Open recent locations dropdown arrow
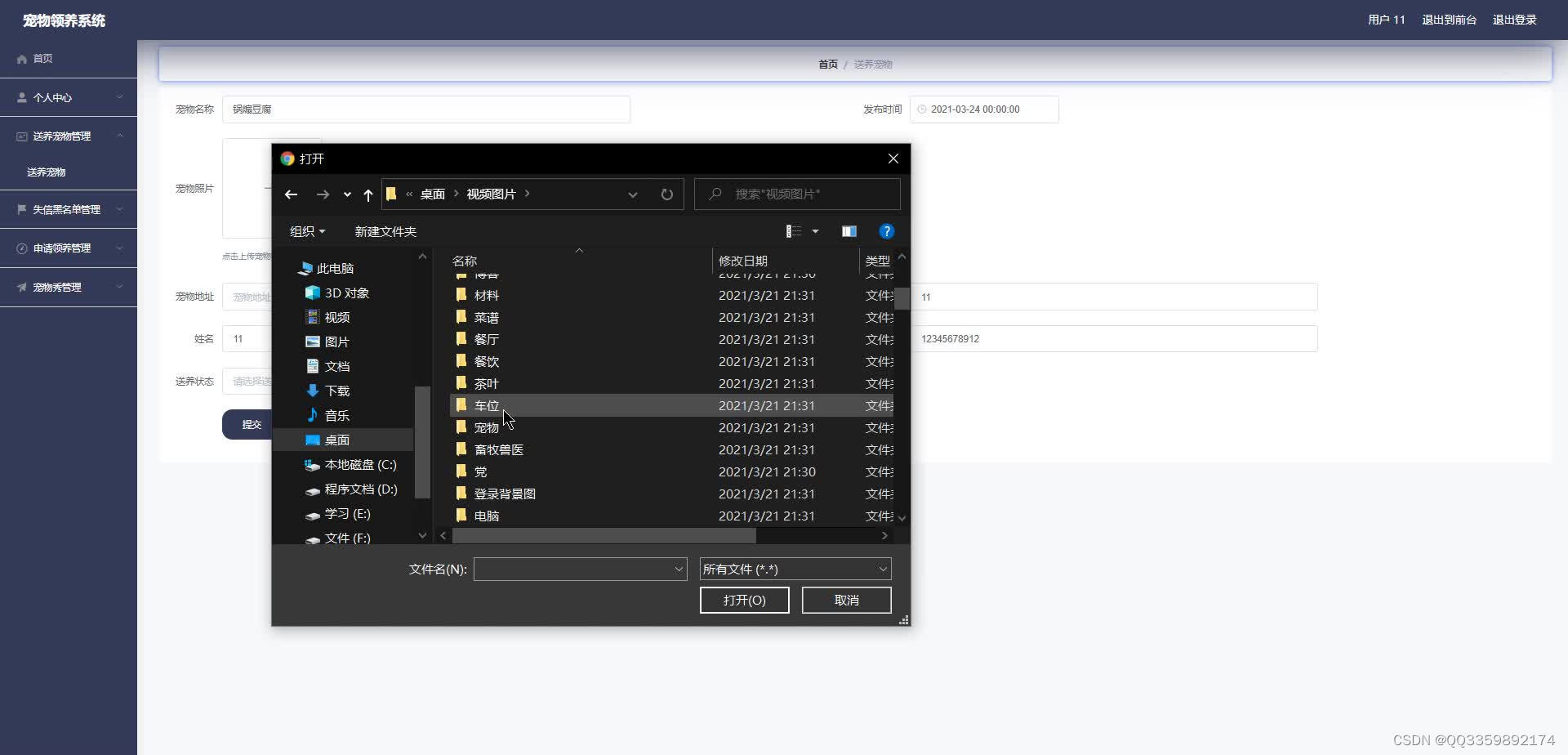The image size is (1568, 755). coord(347,194)
